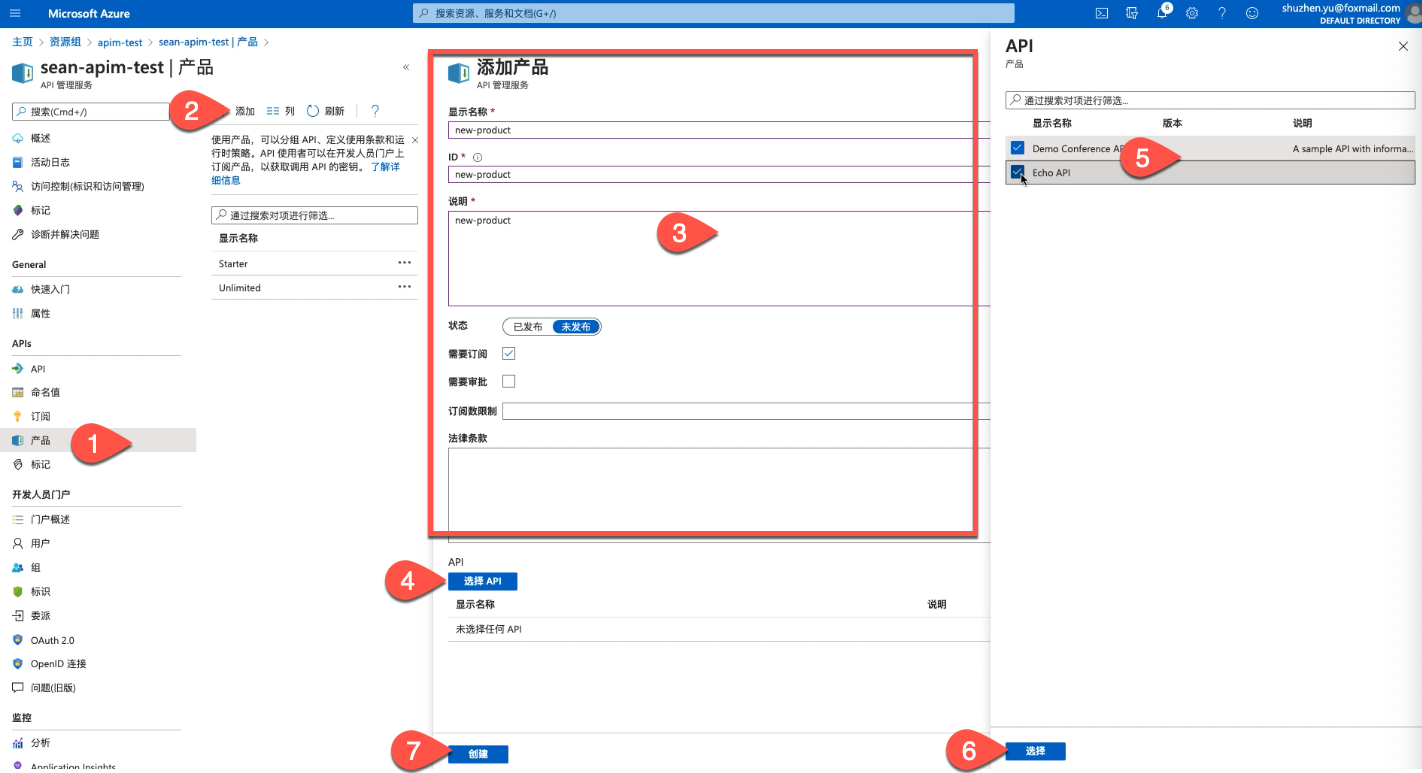Open the ellipsis menu for Unlimited
The height and width of the screenshot is (773, 1422).
404,287
